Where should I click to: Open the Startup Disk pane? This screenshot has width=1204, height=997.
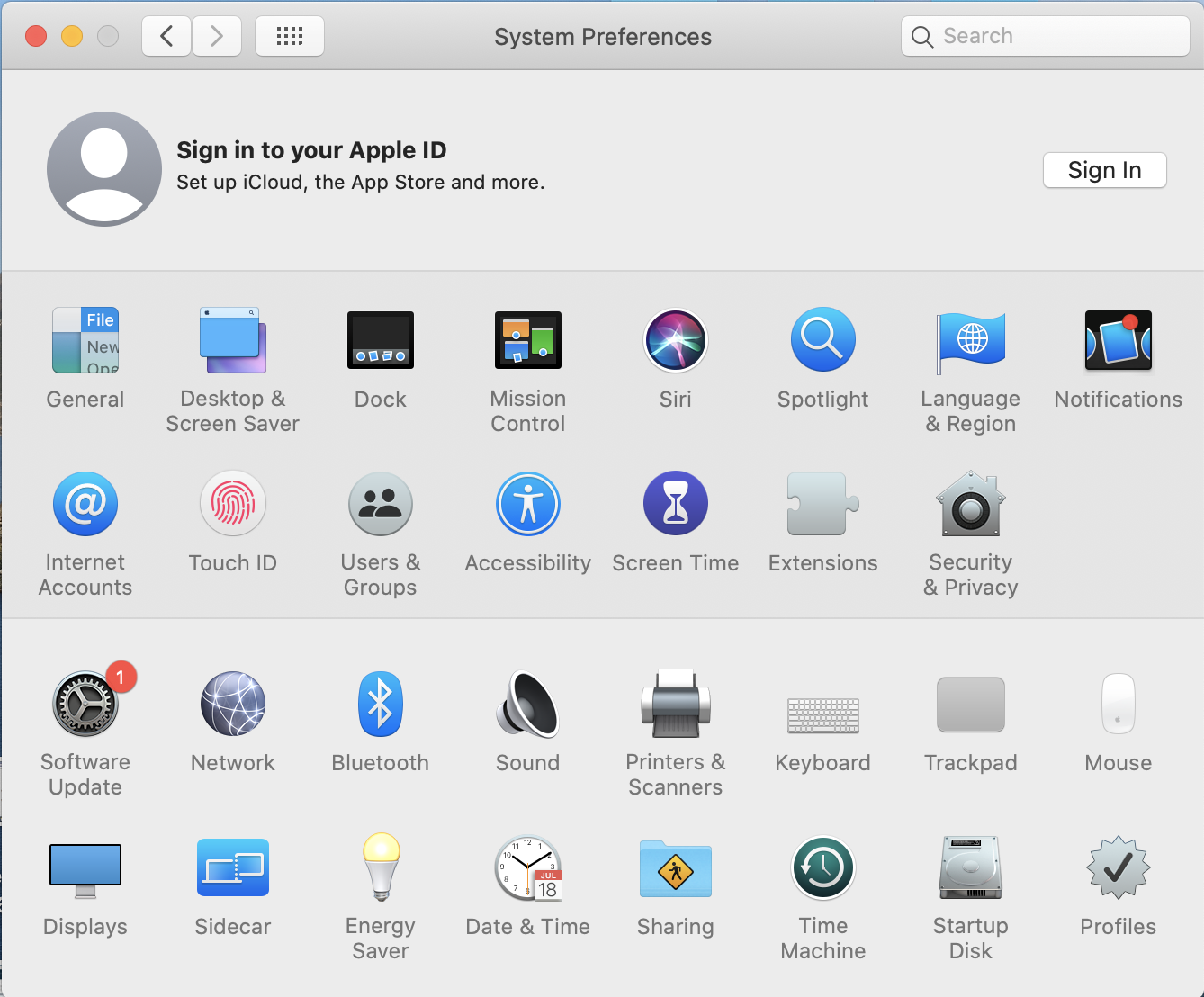pyautogui.click(x=970, y=868)
